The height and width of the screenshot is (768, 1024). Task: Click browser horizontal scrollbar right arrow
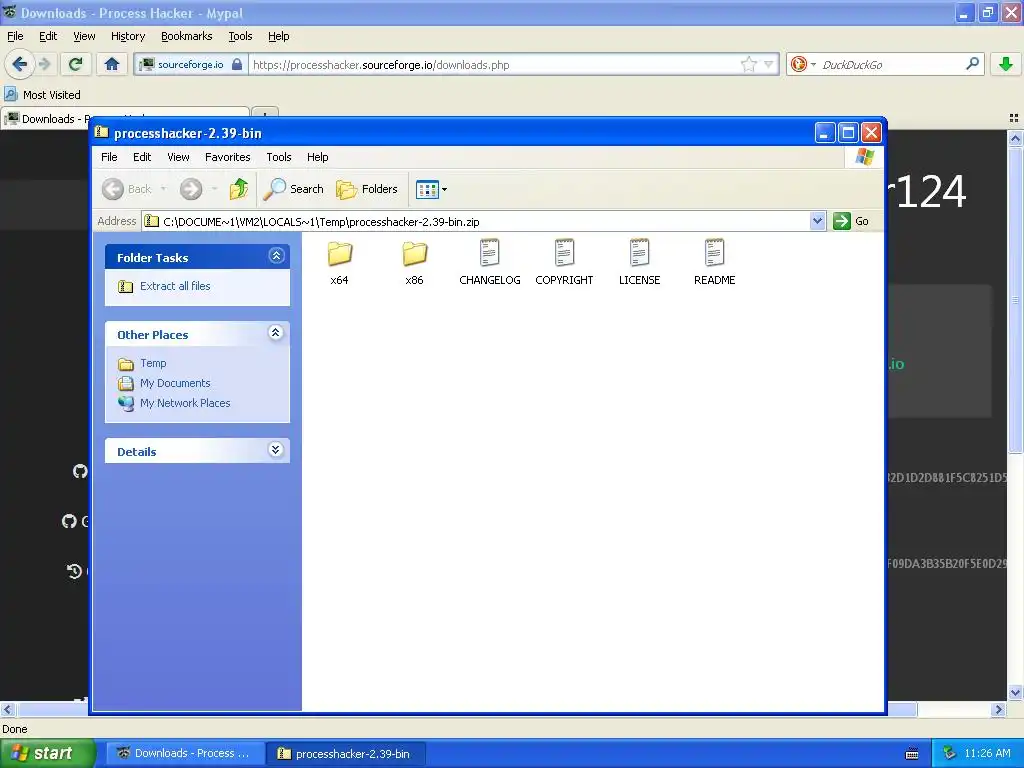pyautogui.click(x=998, y=709)
